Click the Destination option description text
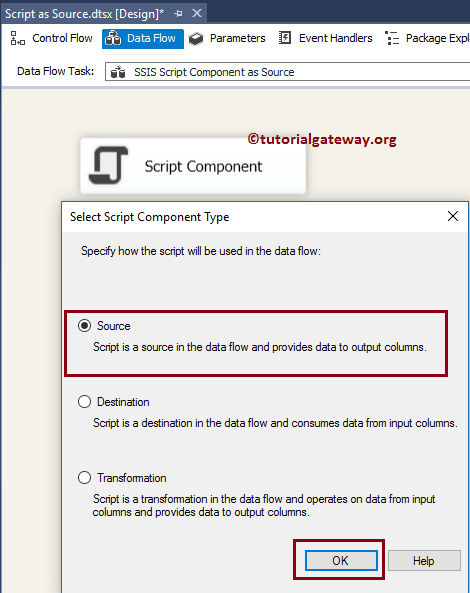470x593 pixels. coord(275,423)
